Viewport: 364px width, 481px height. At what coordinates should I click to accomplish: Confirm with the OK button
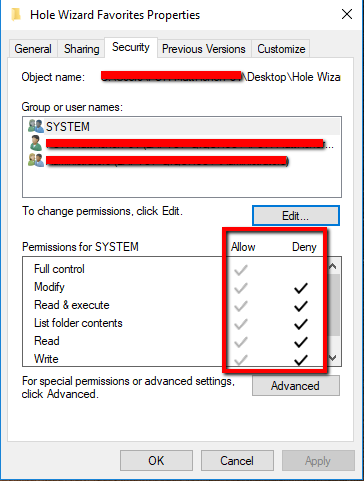click(x=156, y=461)
